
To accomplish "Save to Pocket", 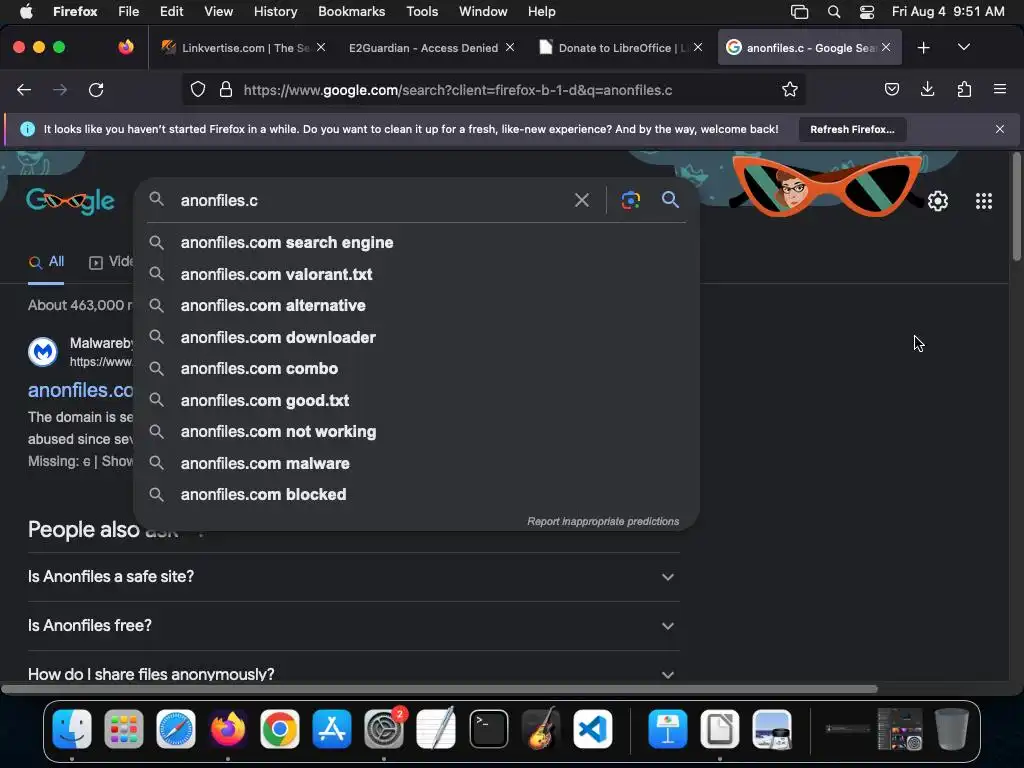I will click(891, 89).
